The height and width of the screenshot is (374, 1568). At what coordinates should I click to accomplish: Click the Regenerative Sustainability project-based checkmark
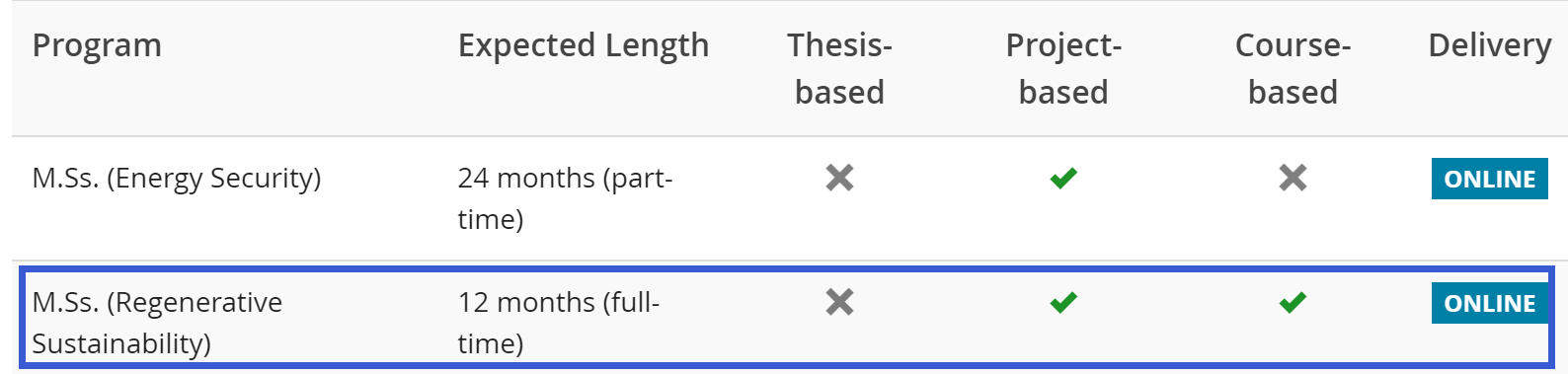1063,302
